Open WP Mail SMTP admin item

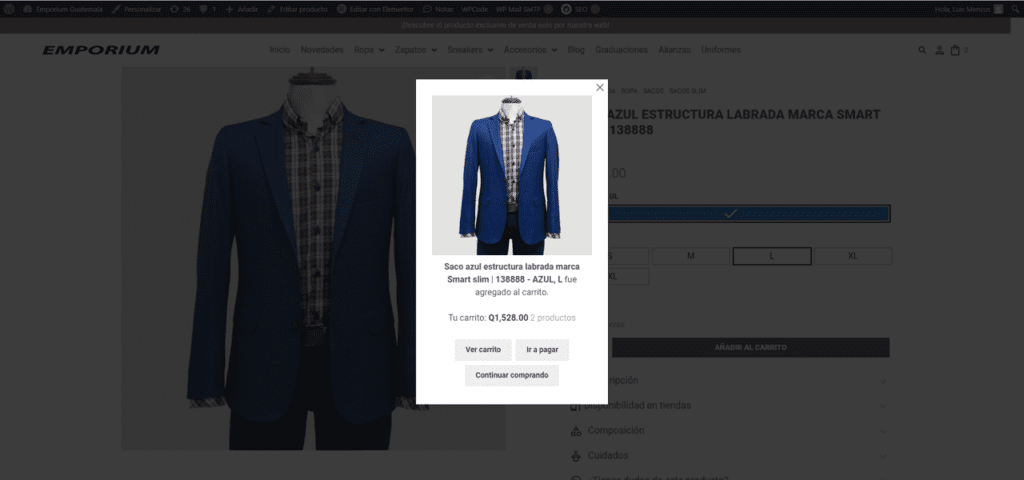[524, 9]
